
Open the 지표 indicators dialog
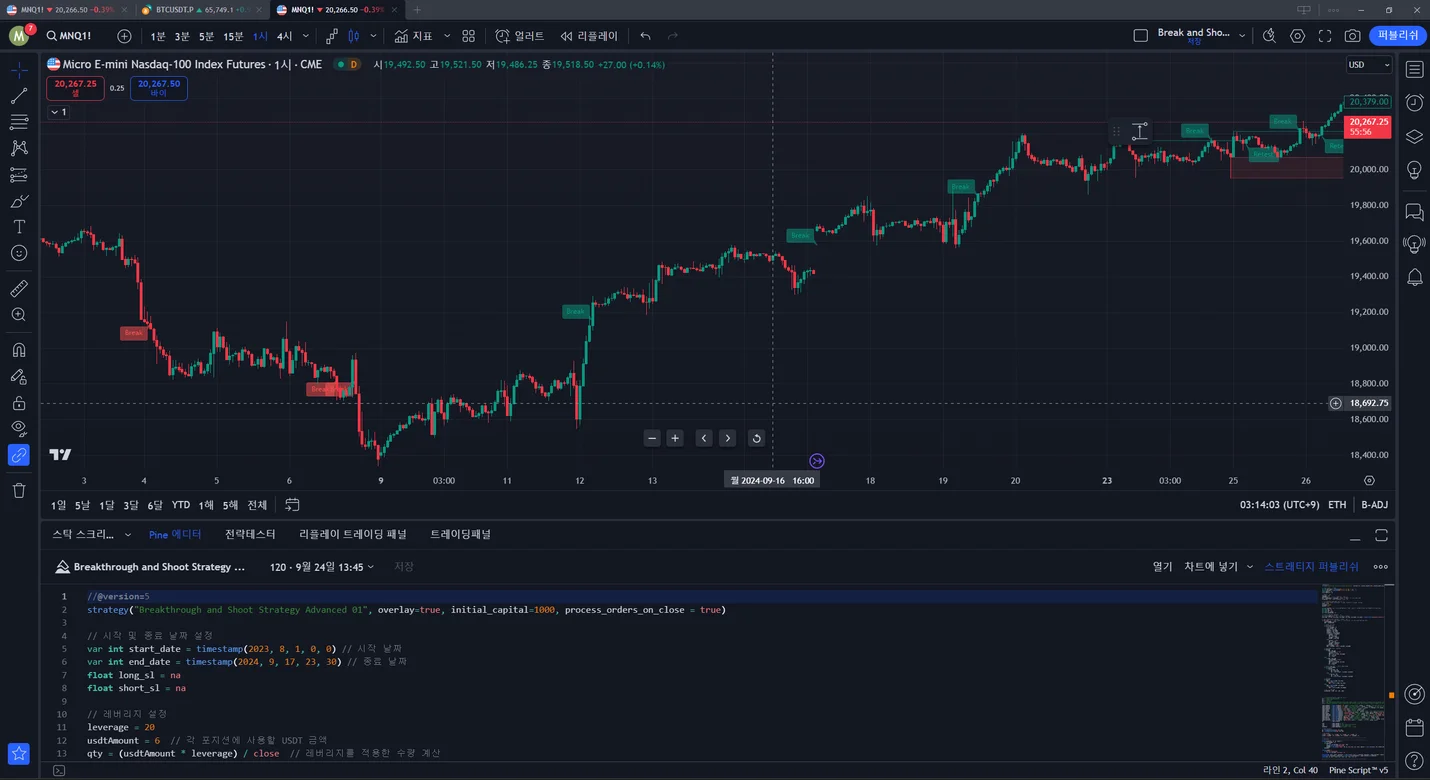414,36
